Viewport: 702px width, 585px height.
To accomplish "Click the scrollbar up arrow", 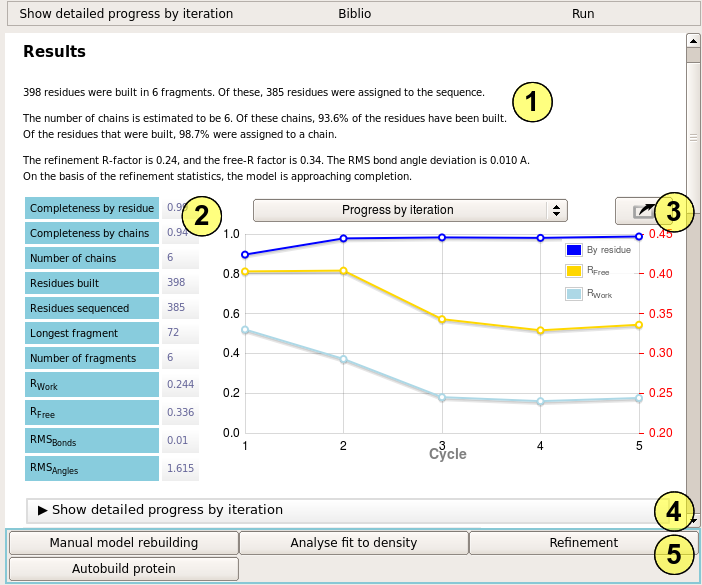I will click(692, 40).
